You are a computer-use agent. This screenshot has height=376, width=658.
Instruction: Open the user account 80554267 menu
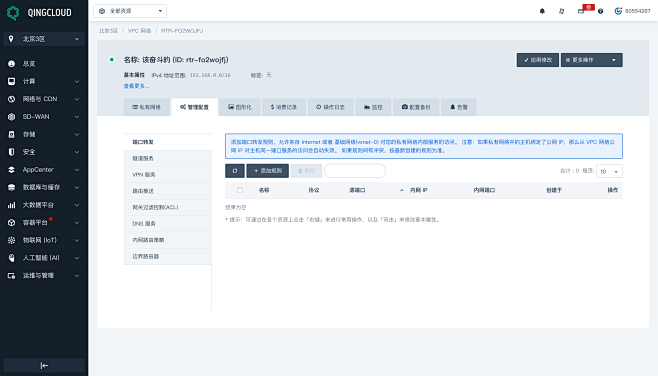coord(632,11)
